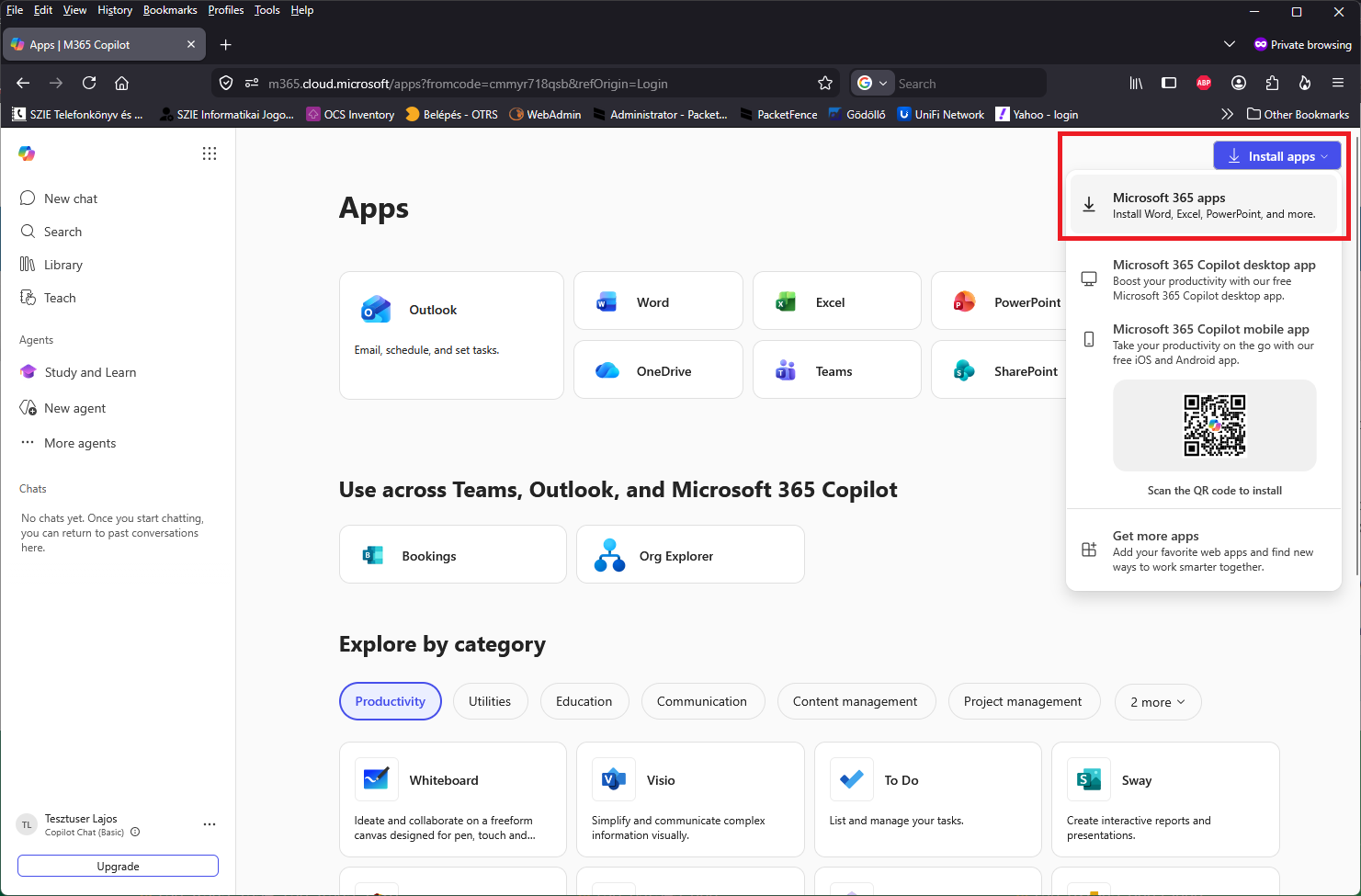The image size is (1361, 896).
Task: Open the Bookings app card
Action: [x=453, y=554]
